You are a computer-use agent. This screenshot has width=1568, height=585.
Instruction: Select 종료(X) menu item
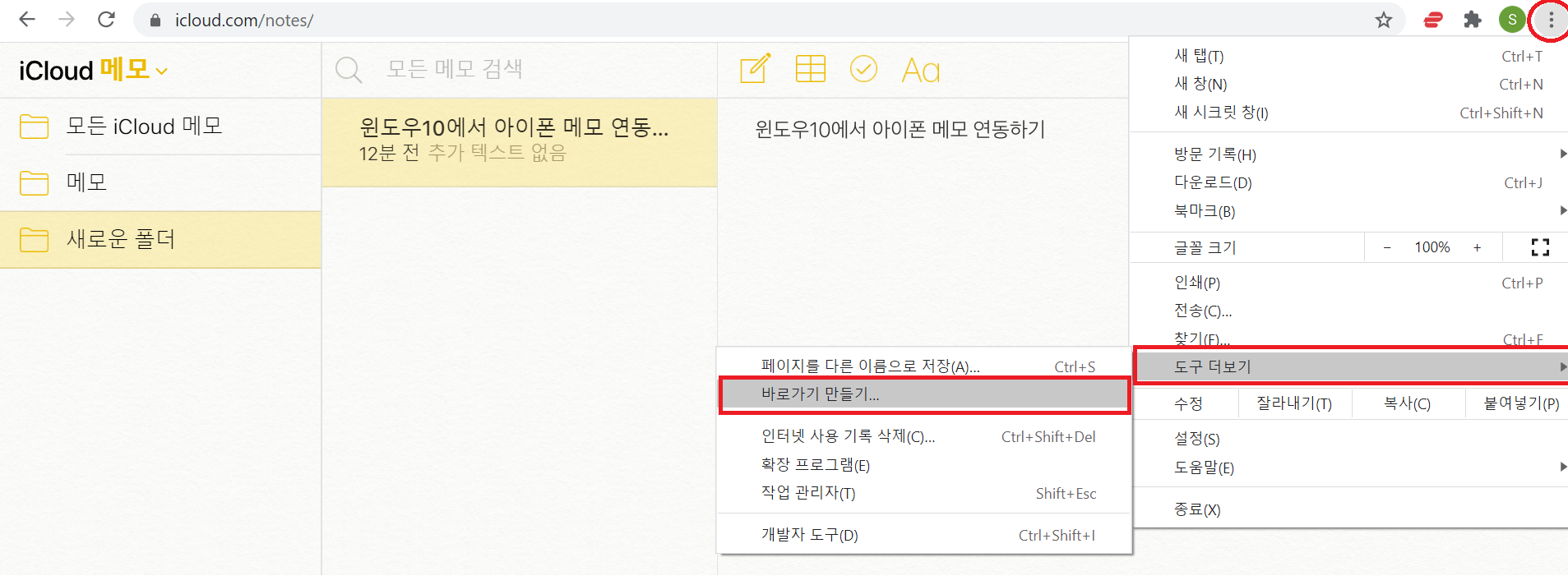click(1348, 509)
